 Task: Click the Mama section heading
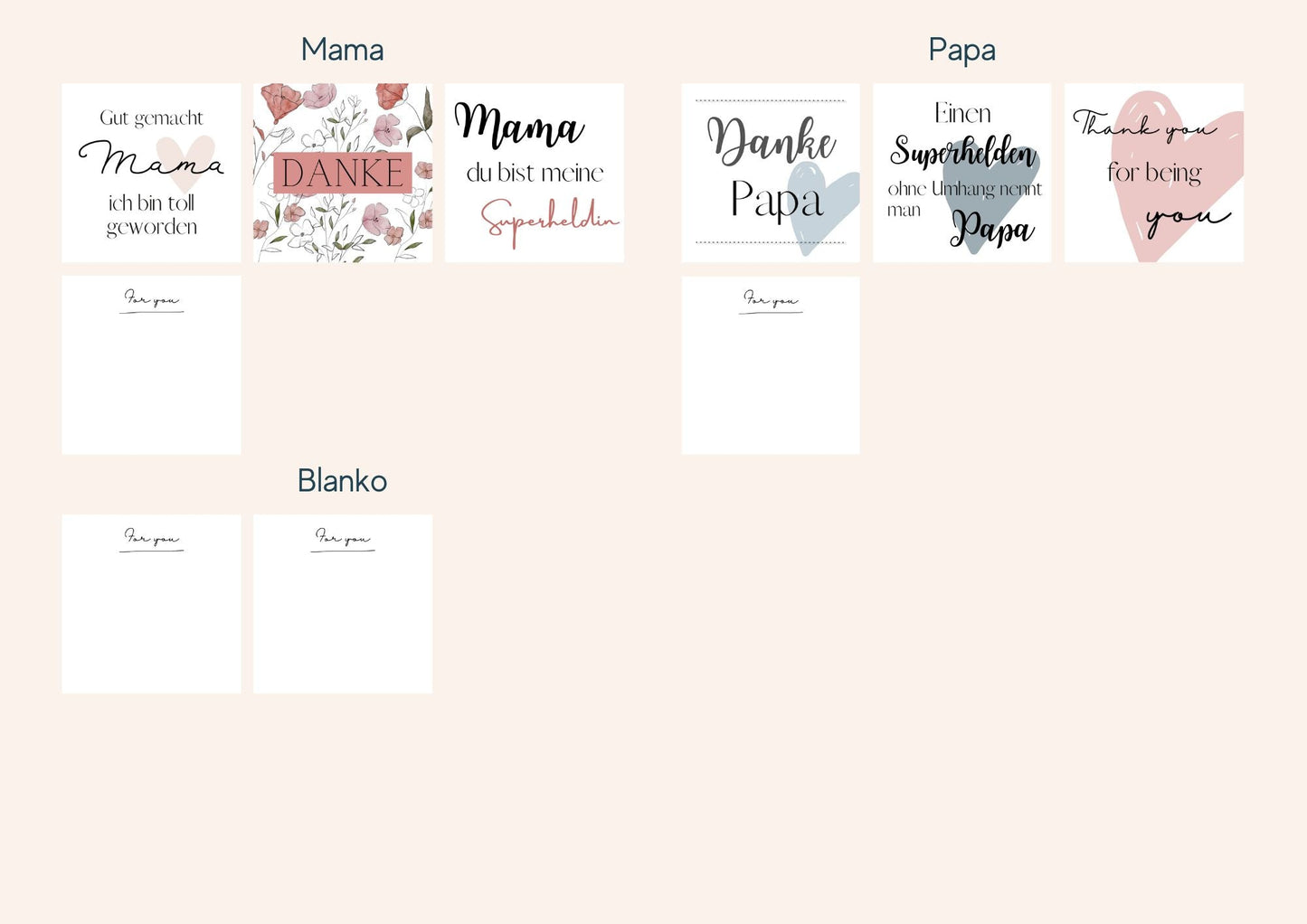pos(342,50)
